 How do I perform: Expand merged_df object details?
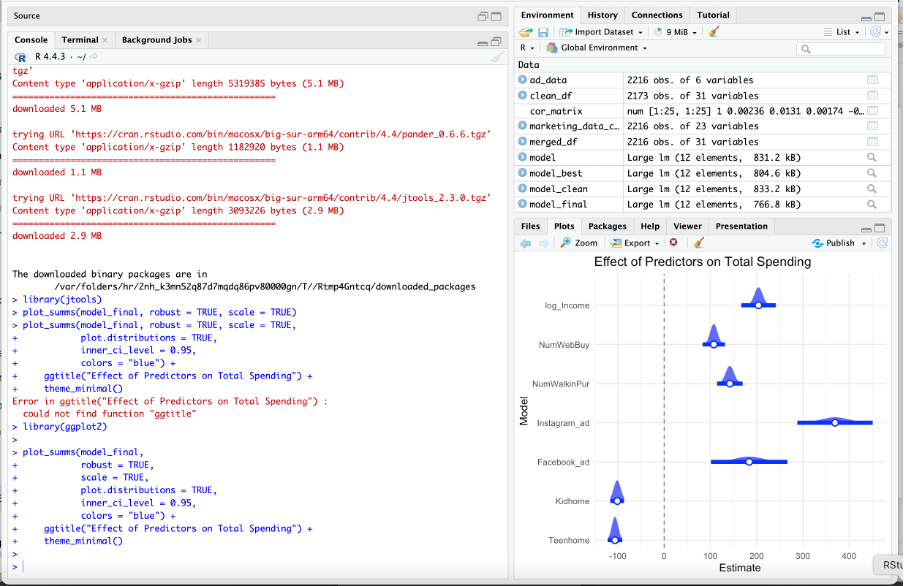click(x=522, y=141)
